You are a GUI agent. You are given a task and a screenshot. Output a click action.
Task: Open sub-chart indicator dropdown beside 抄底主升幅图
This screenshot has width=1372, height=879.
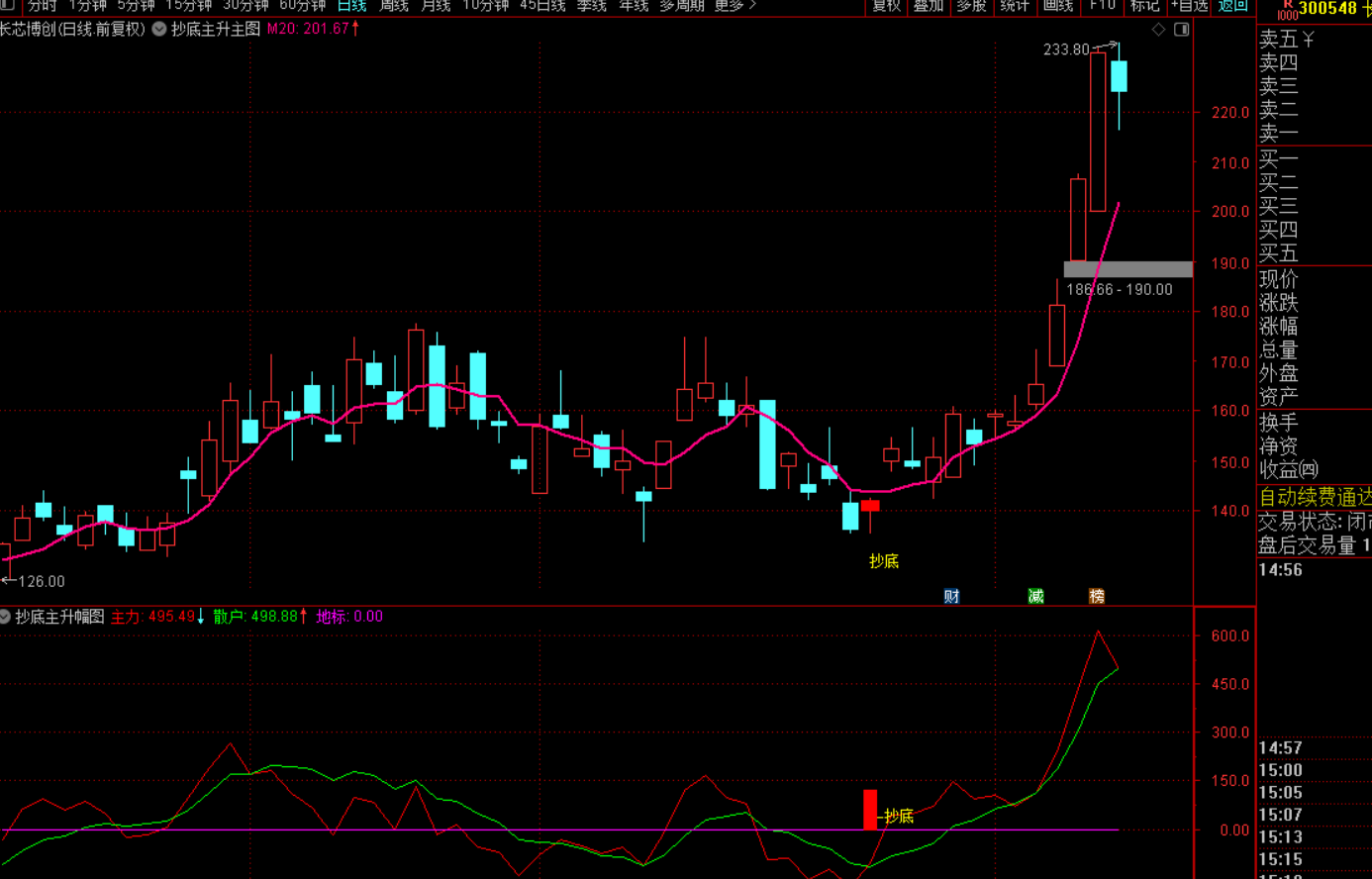6,617
